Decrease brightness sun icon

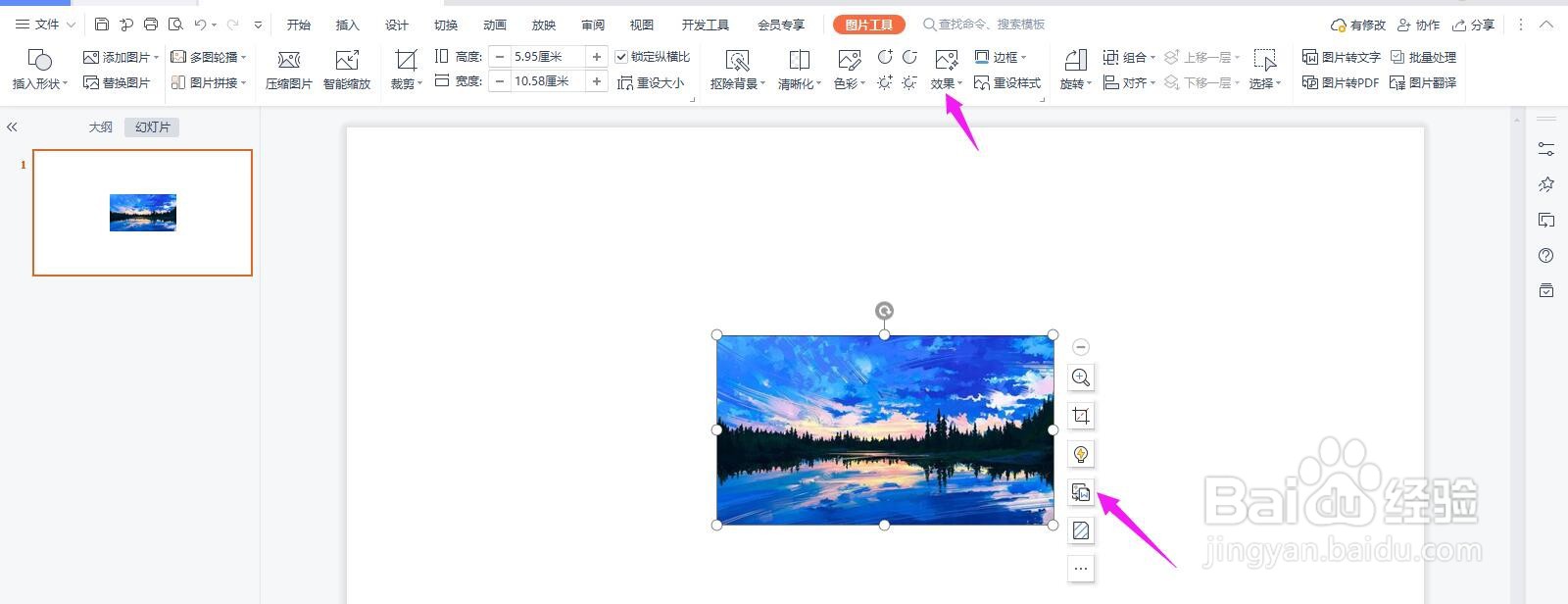coord(909,83)
